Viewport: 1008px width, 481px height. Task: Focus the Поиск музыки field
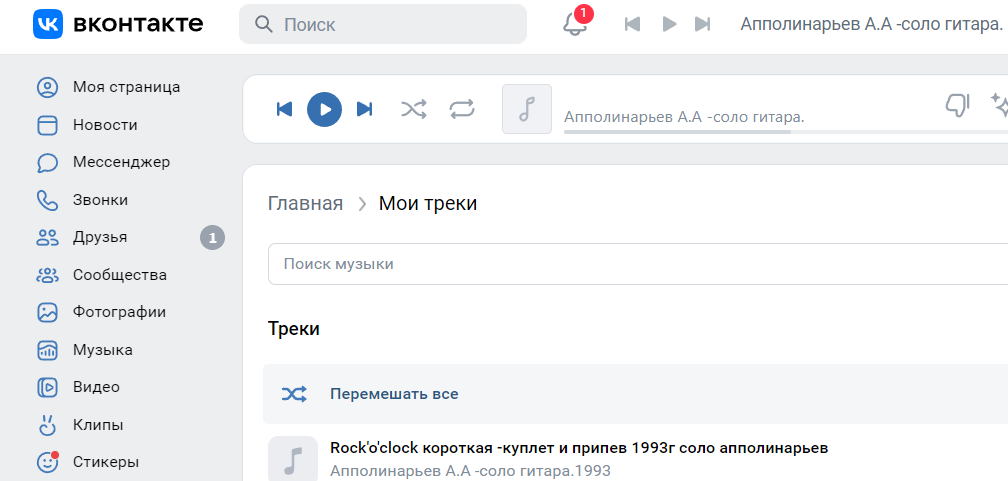coord(638,264)
